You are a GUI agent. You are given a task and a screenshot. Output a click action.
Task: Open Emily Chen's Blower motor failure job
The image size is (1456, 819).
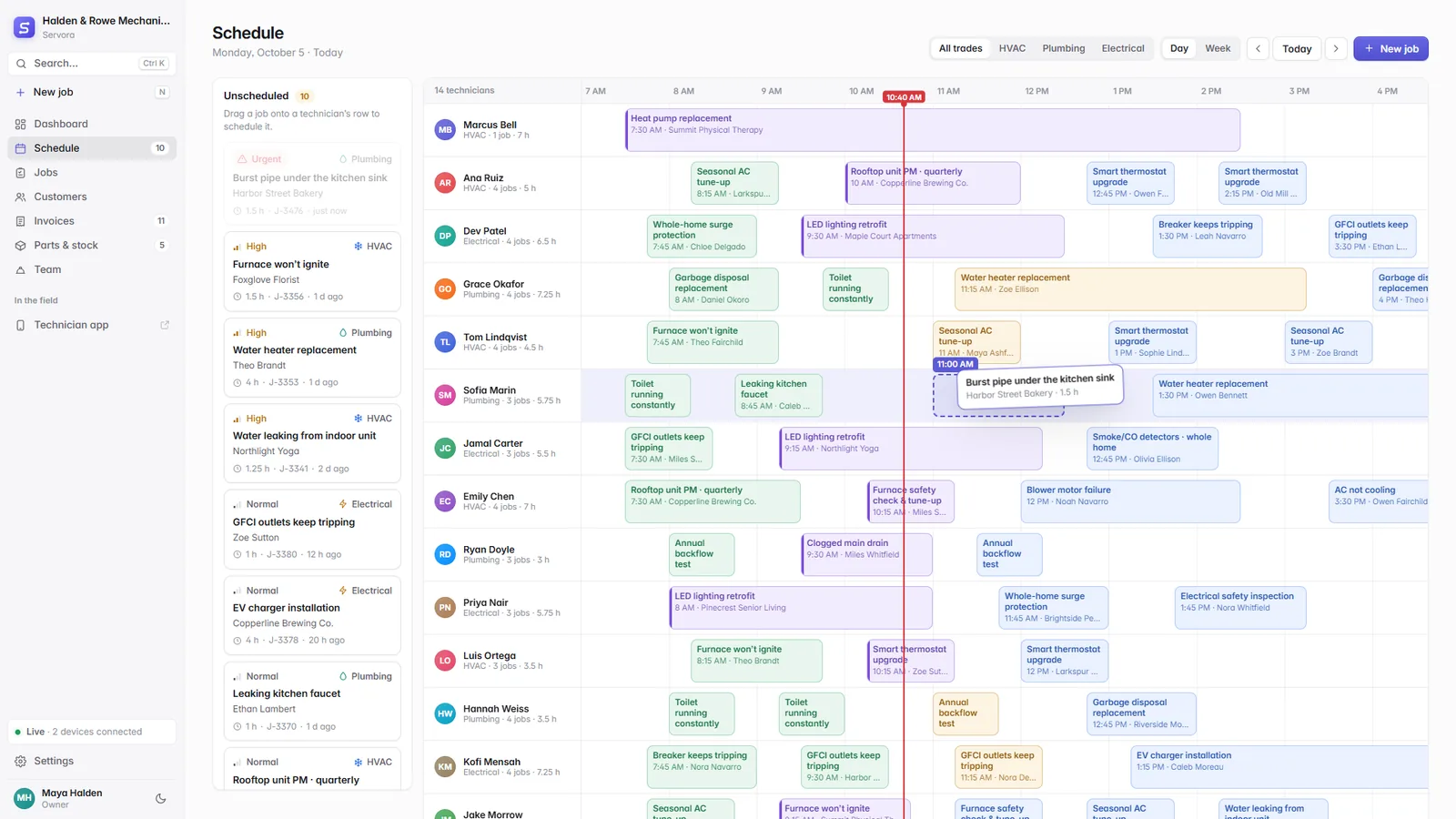tap(1130, 501)
